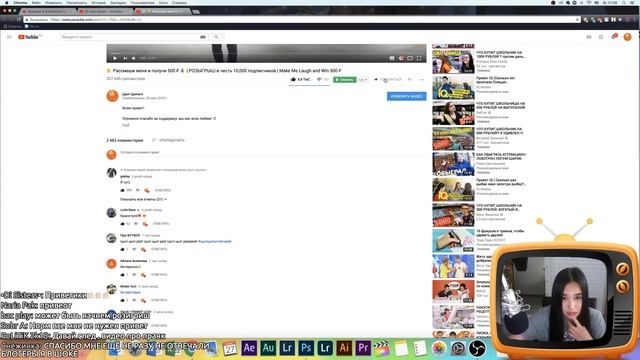Image resolution: width=640 pixels, height=360 pixels.
Task: Open the YouTube hamburger guide menu
Action: [x=9, y=37]
